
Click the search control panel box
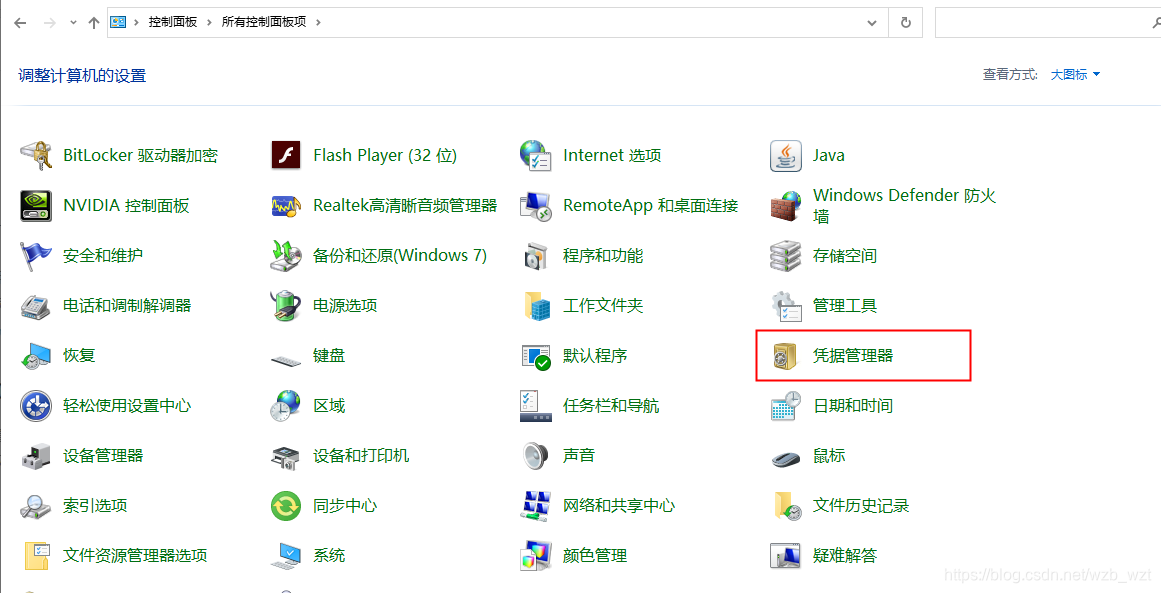point(1048,23)
